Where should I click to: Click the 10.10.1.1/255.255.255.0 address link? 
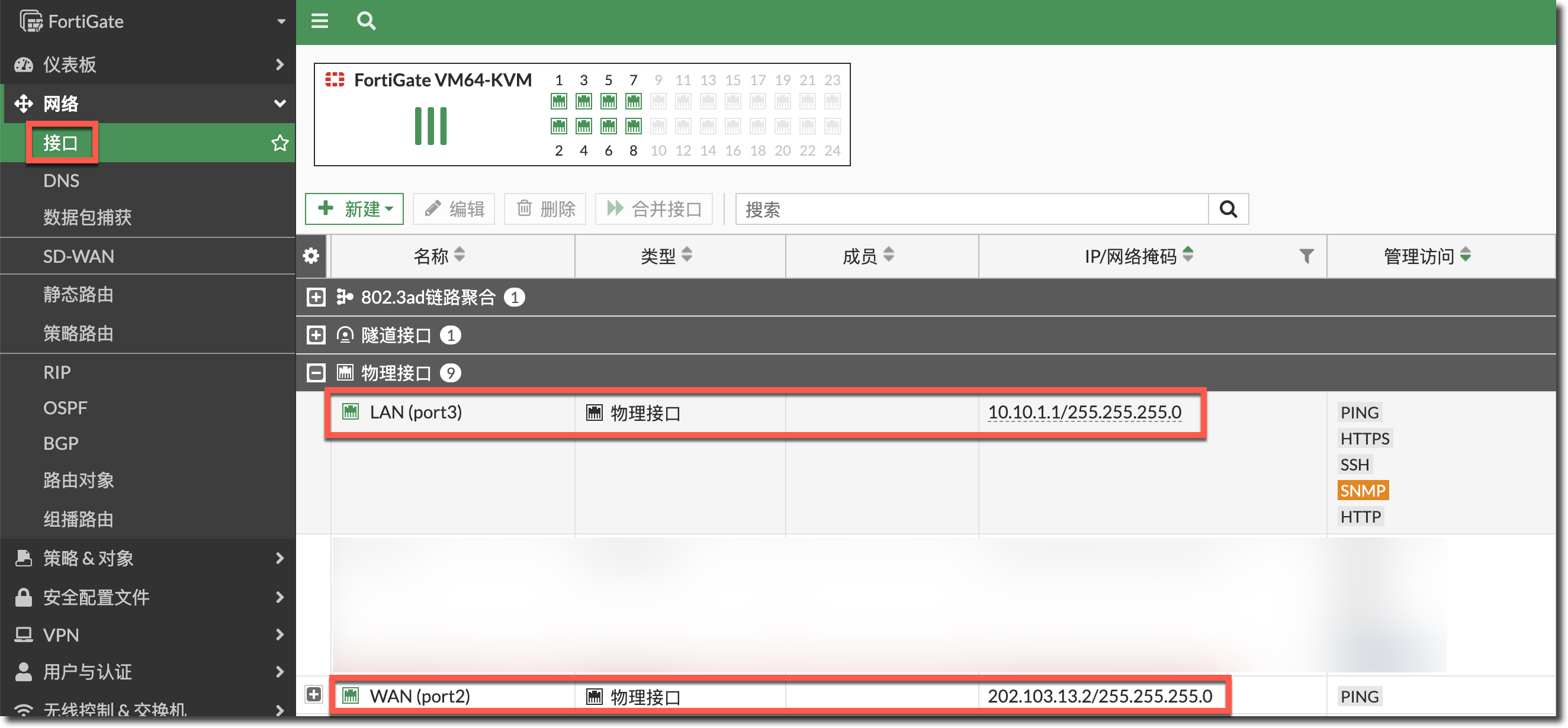pos(1084,413)
